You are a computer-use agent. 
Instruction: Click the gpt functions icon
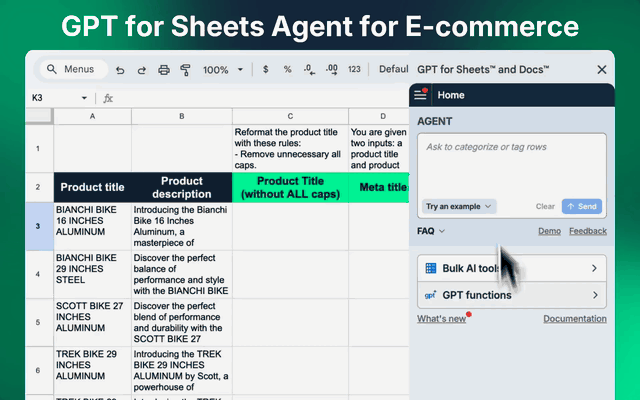(430, 295)
